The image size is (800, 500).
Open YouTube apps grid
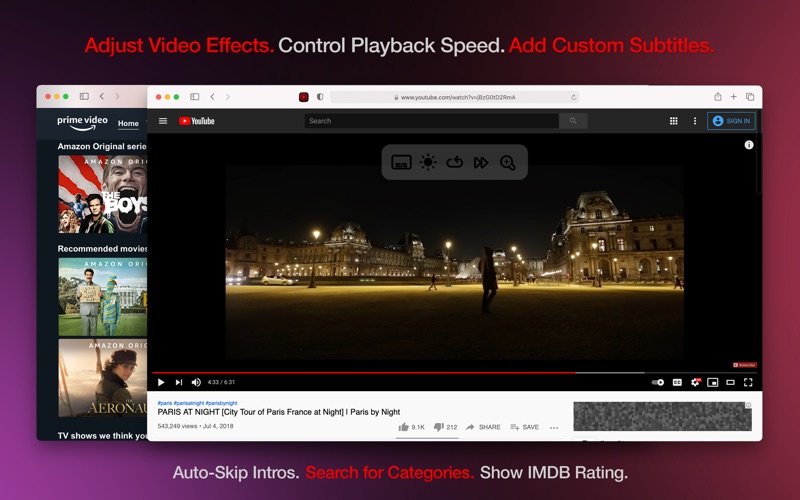pos(673,121)
